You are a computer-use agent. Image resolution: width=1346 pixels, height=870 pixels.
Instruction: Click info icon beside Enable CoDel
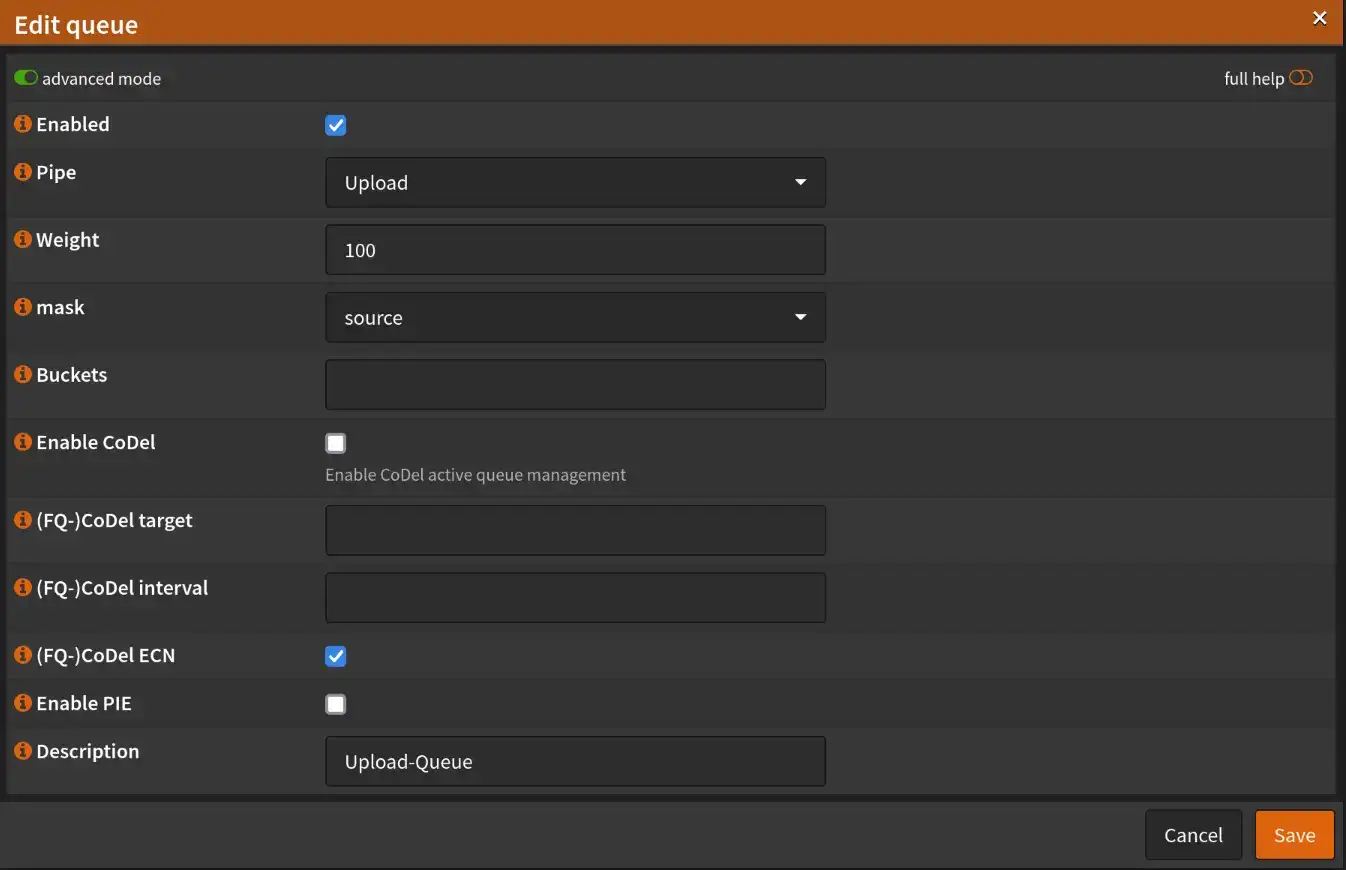click(23, 443)
